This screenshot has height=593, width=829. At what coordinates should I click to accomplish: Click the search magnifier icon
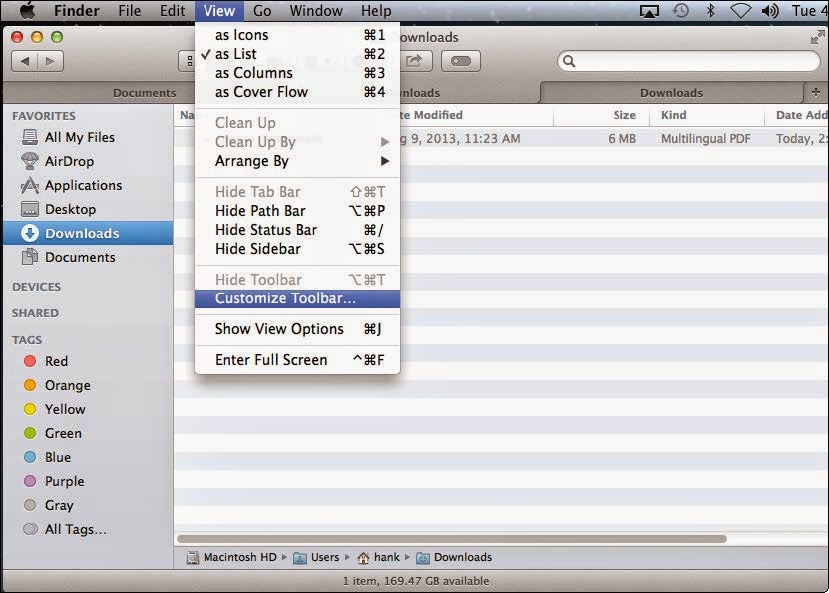569,61
